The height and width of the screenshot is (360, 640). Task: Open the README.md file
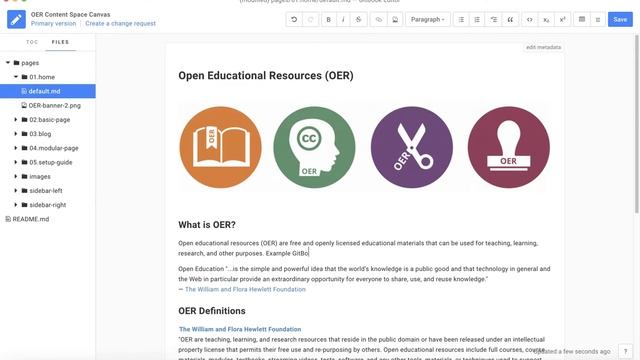31,219
